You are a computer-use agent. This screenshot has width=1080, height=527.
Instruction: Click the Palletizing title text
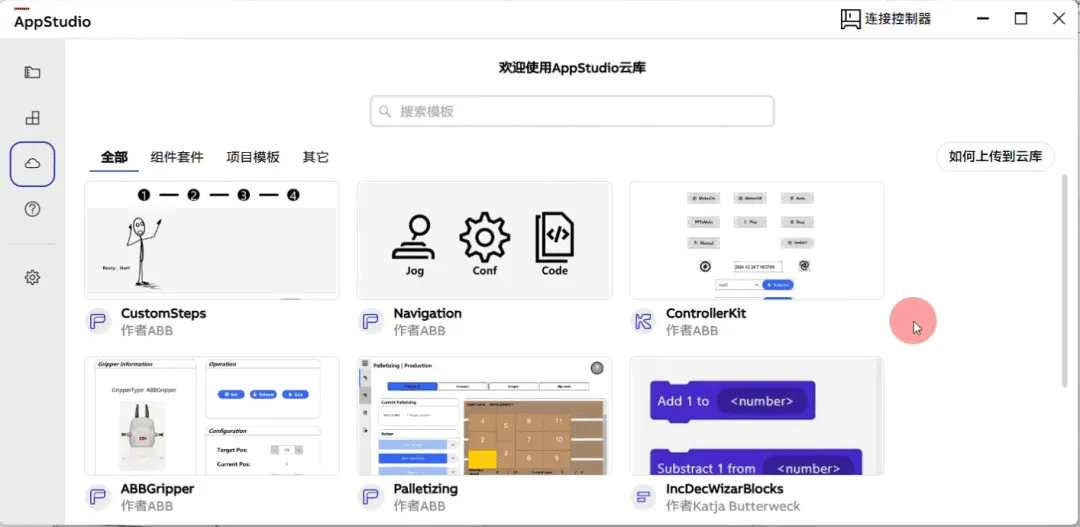click(x=426, y=489)
